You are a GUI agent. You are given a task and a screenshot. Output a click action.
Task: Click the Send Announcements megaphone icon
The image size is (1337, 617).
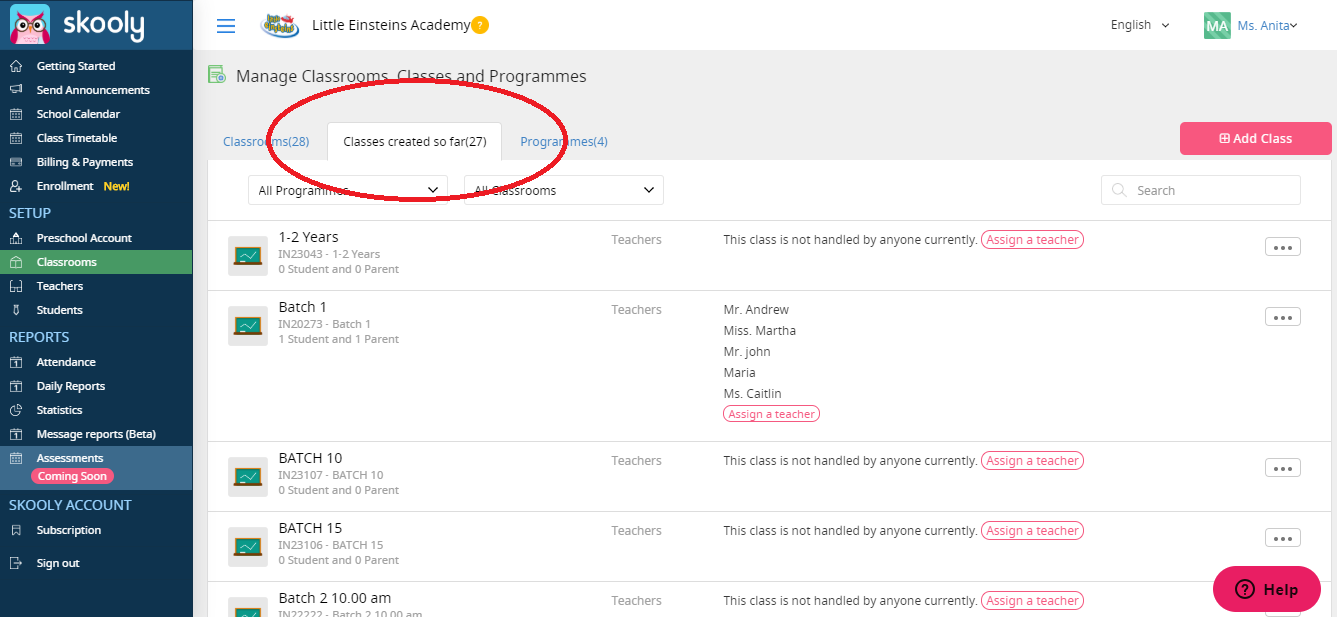click(x=15, y=90)
